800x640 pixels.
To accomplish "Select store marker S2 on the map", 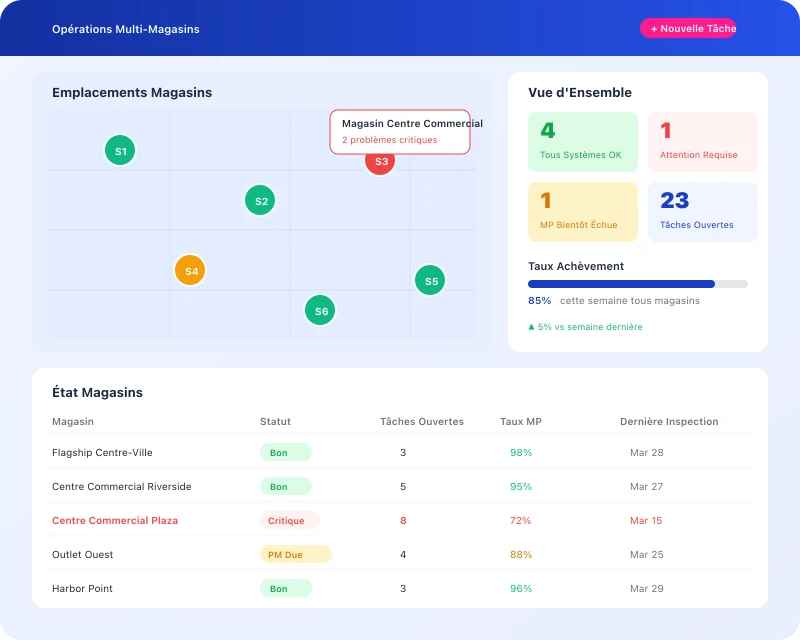I will 260,200.
